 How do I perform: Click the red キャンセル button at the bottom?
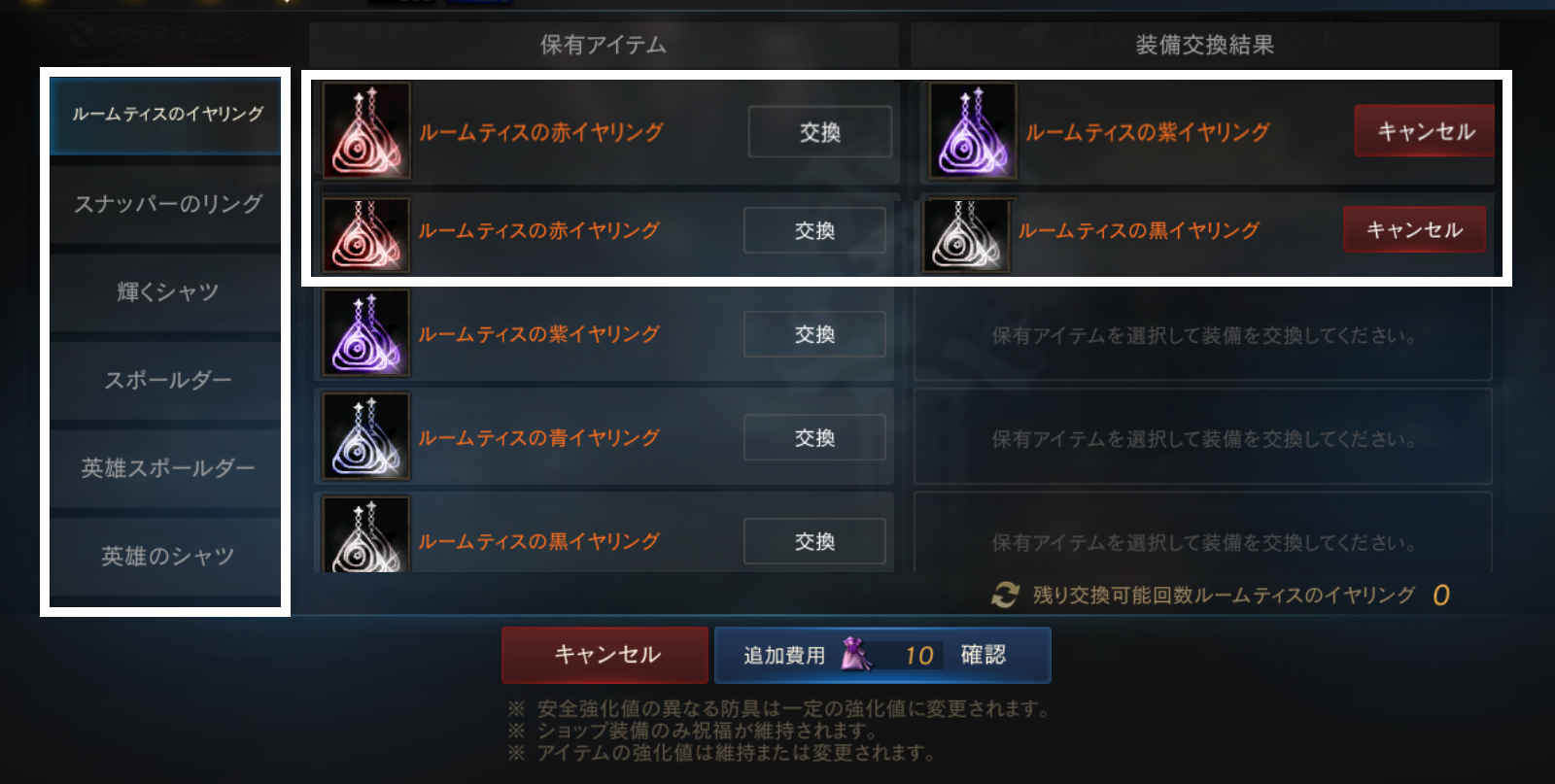(x=605, y=655)
